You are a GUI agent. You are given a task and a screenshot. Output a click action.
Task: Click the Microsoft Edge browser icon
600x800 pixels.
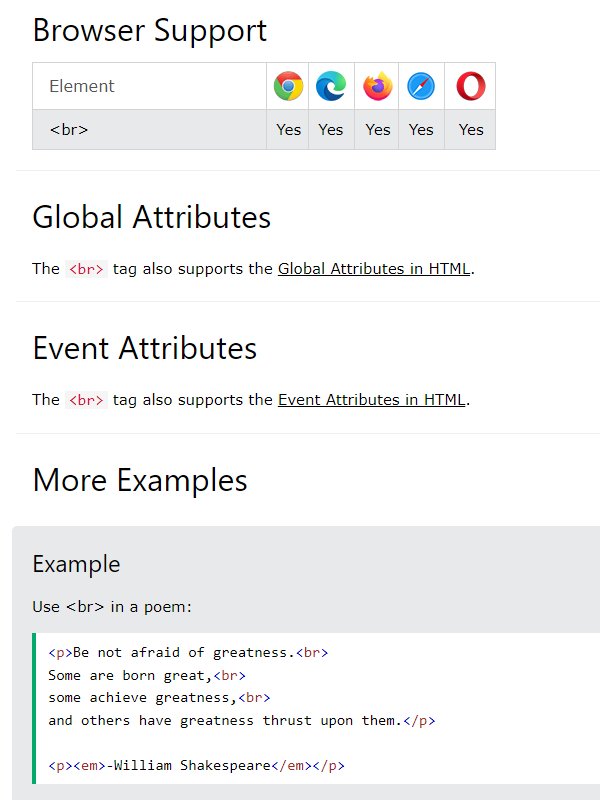click(331, 86)
